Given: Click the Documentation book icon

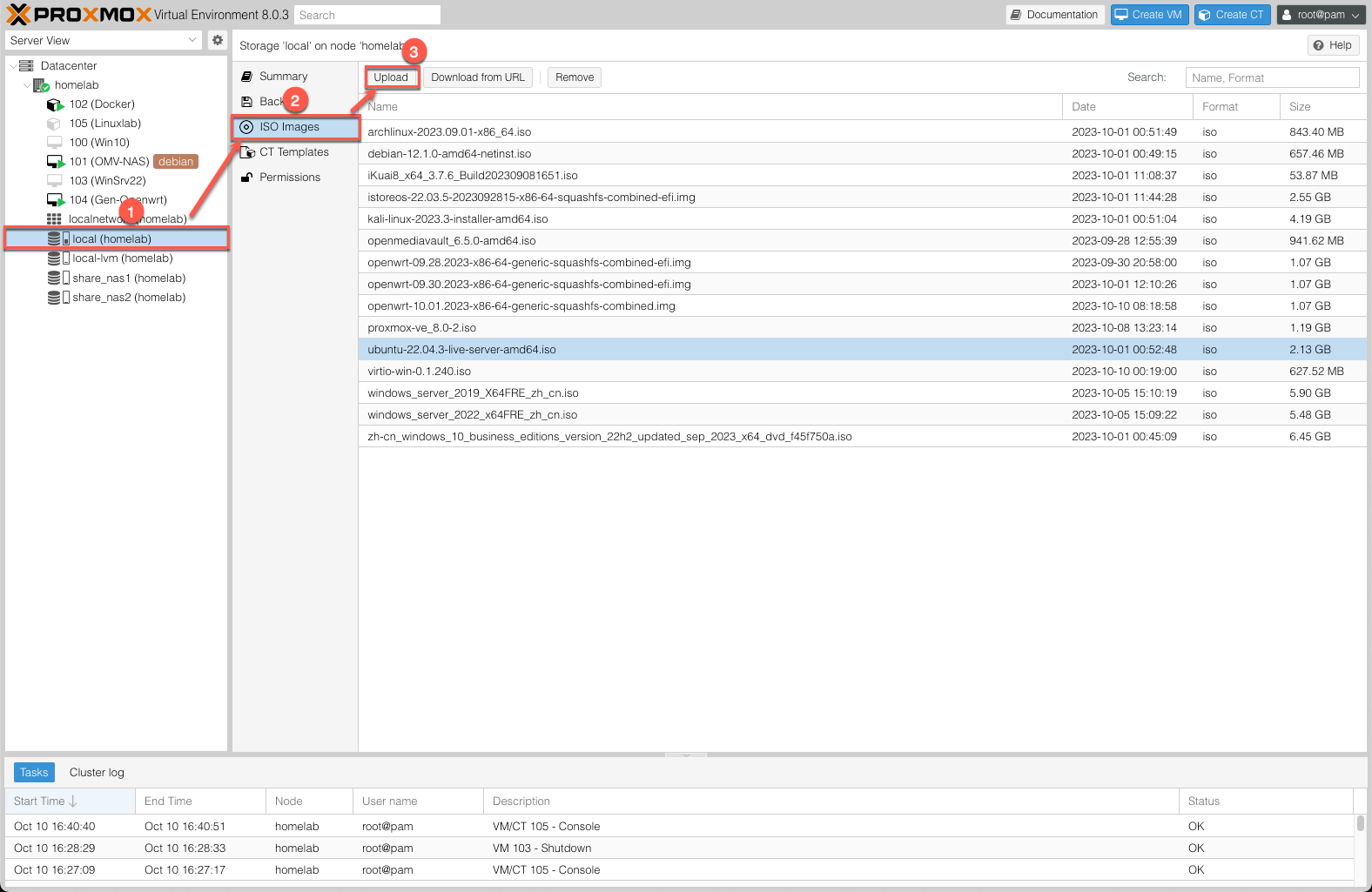Looking at the screenshot, I should coord(1015,15).
